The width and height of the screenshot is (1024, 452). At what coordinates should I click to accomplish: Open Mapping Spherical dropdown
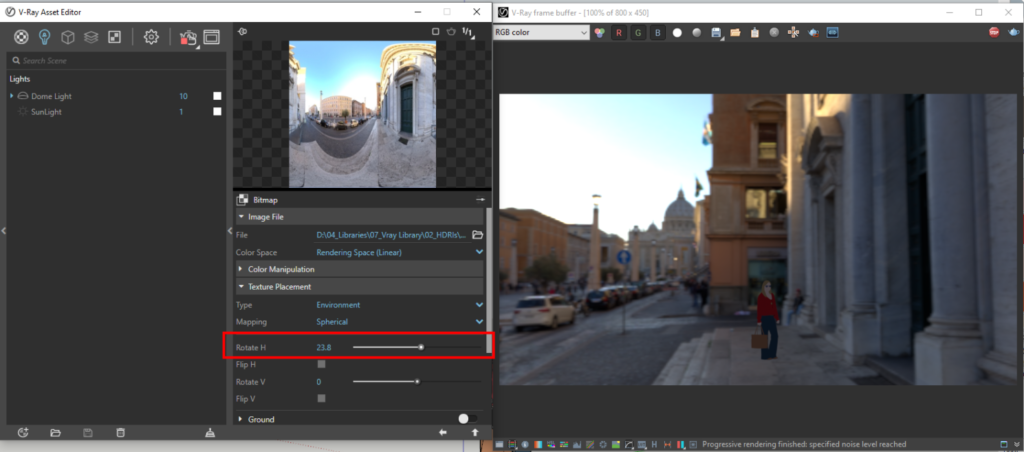tap(400, 322)
